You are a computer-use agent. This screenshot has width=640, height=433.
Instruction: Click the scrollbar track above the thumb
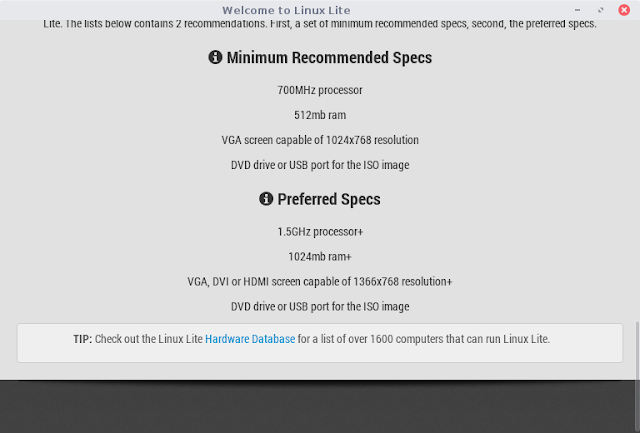637,171
